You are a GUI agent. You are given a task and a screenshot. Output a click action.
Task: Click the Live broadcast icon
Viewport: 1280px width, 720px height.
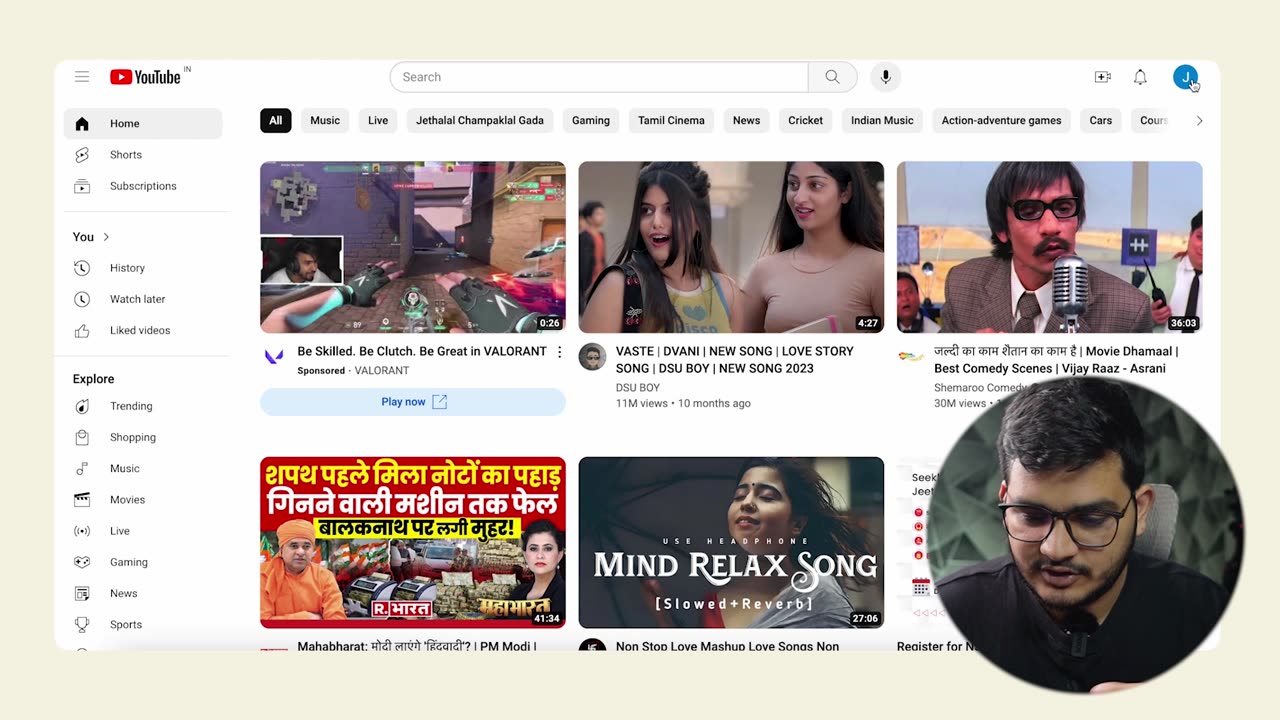[82, 531]
